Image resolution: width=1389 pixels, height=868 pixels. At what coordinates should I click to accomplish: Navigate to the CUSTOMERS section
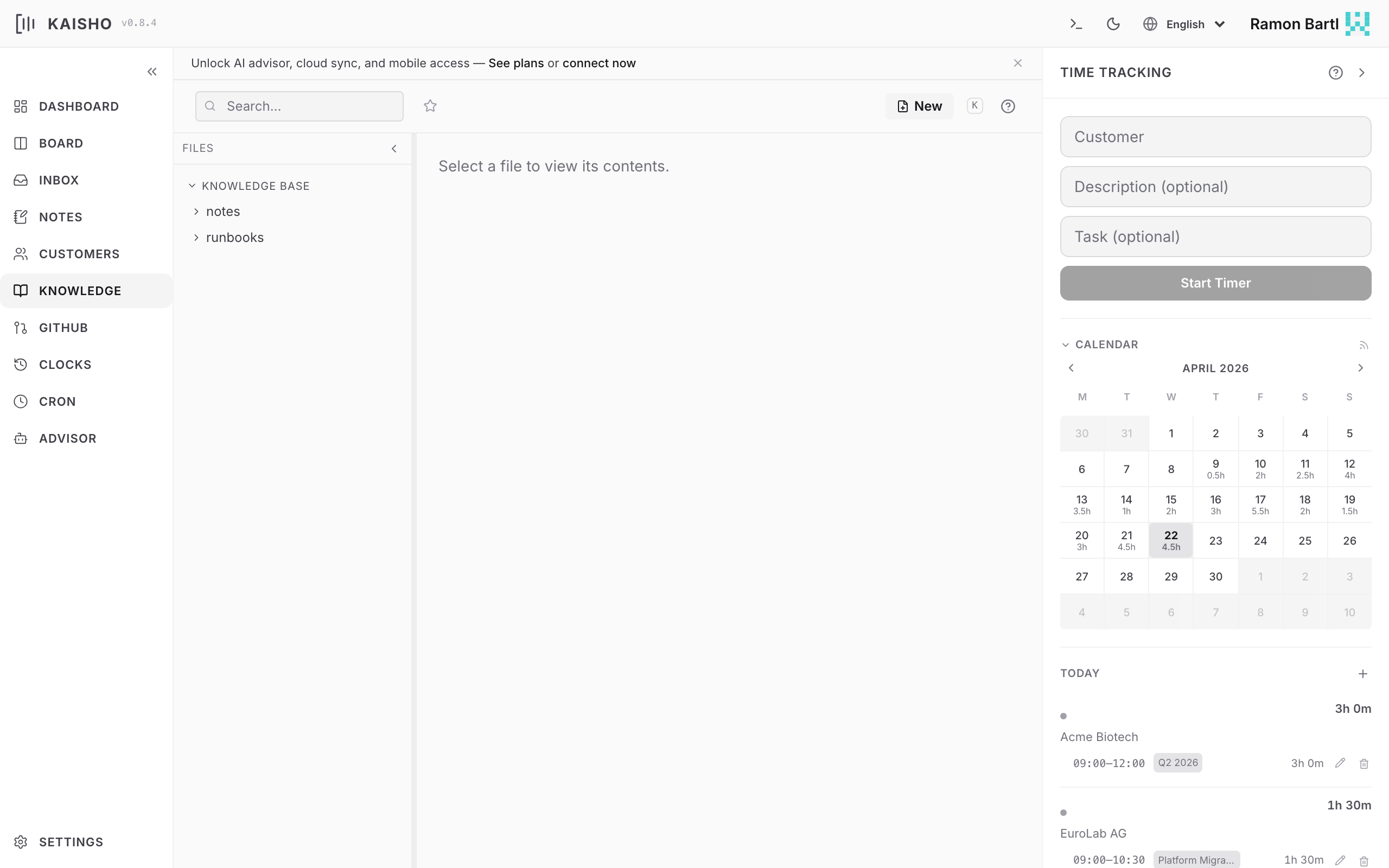79,254
